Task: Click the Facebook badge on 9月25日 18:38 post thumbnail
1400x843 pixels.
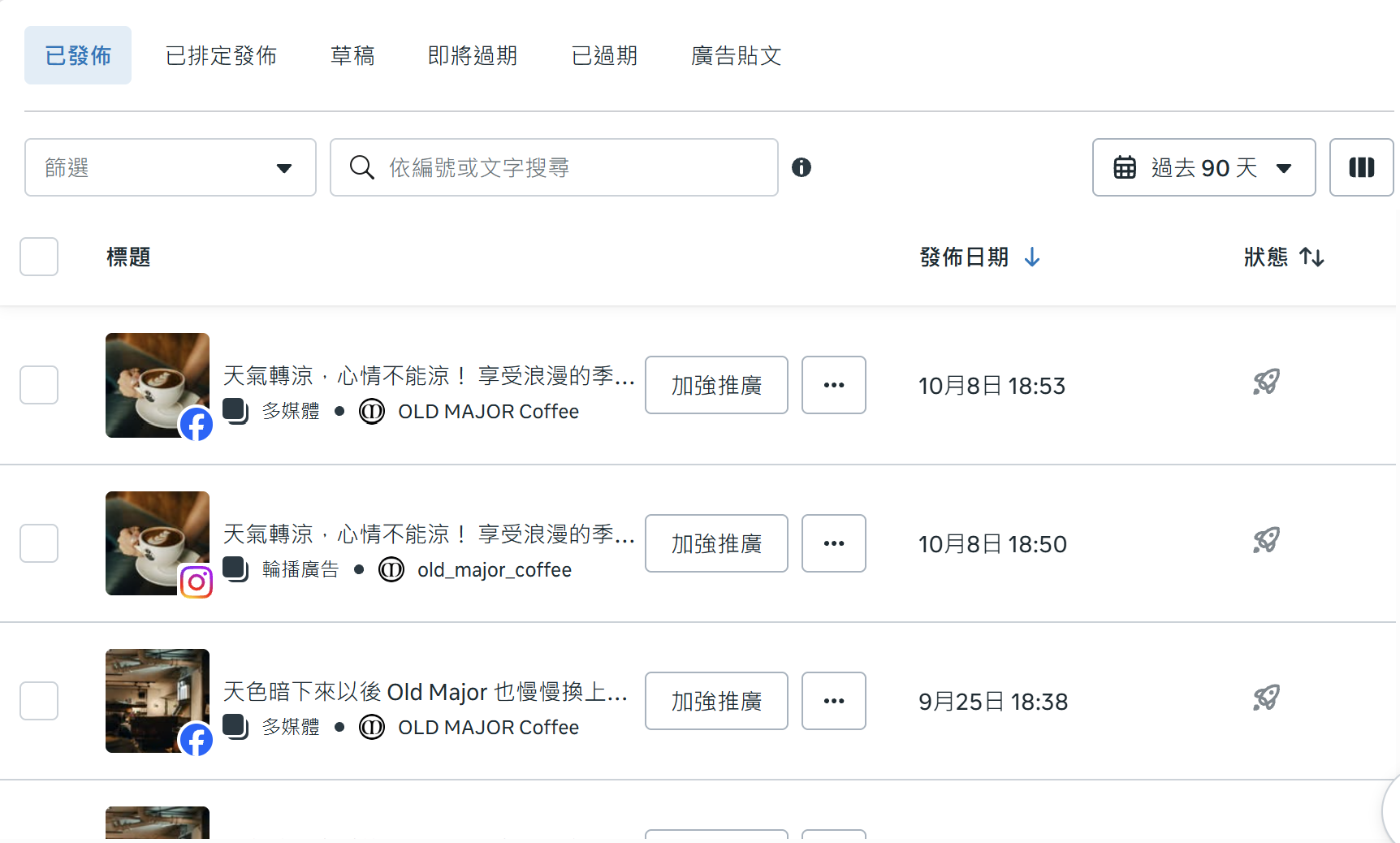Action: 197,740
